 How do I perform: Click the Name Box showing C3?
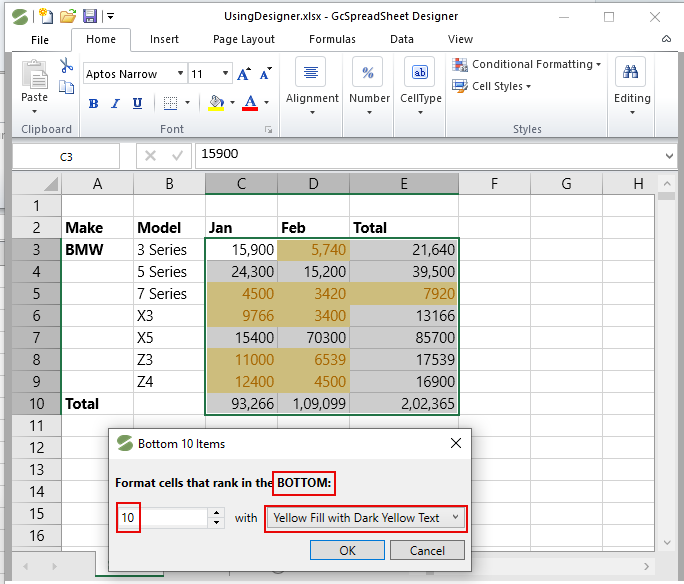point(66,157)
